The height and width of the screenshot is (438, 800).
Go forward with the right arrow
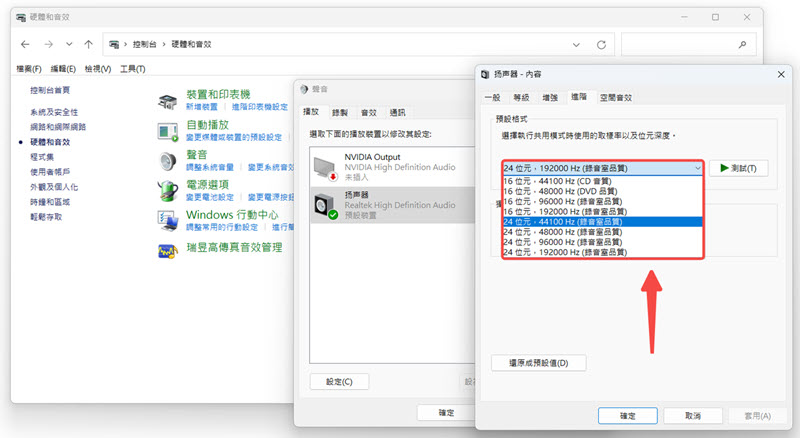(48, 44)
